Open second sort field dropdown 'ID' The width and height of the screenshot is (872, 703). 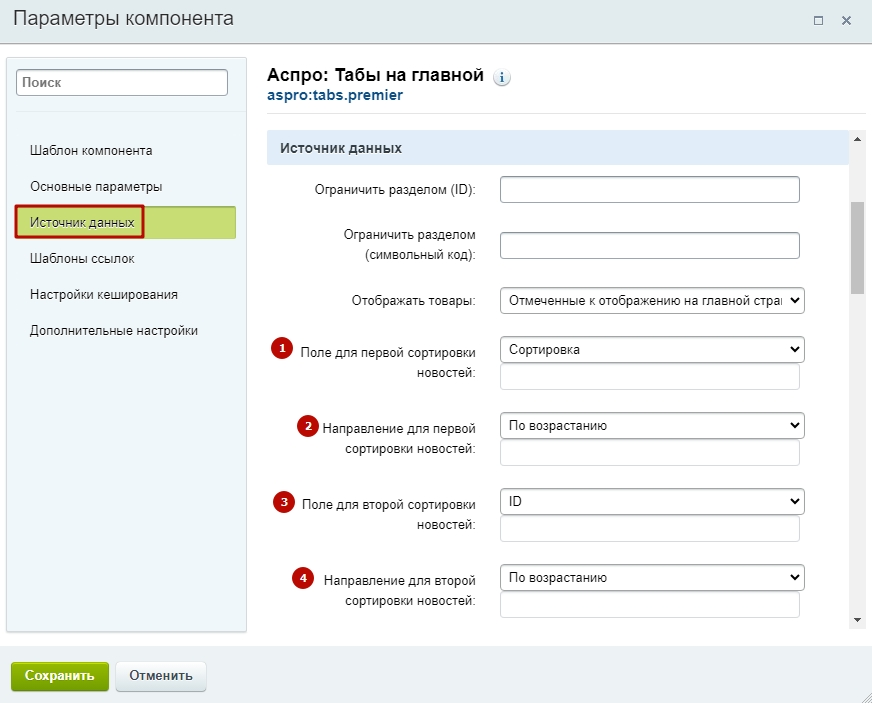[x=652, y=502]
